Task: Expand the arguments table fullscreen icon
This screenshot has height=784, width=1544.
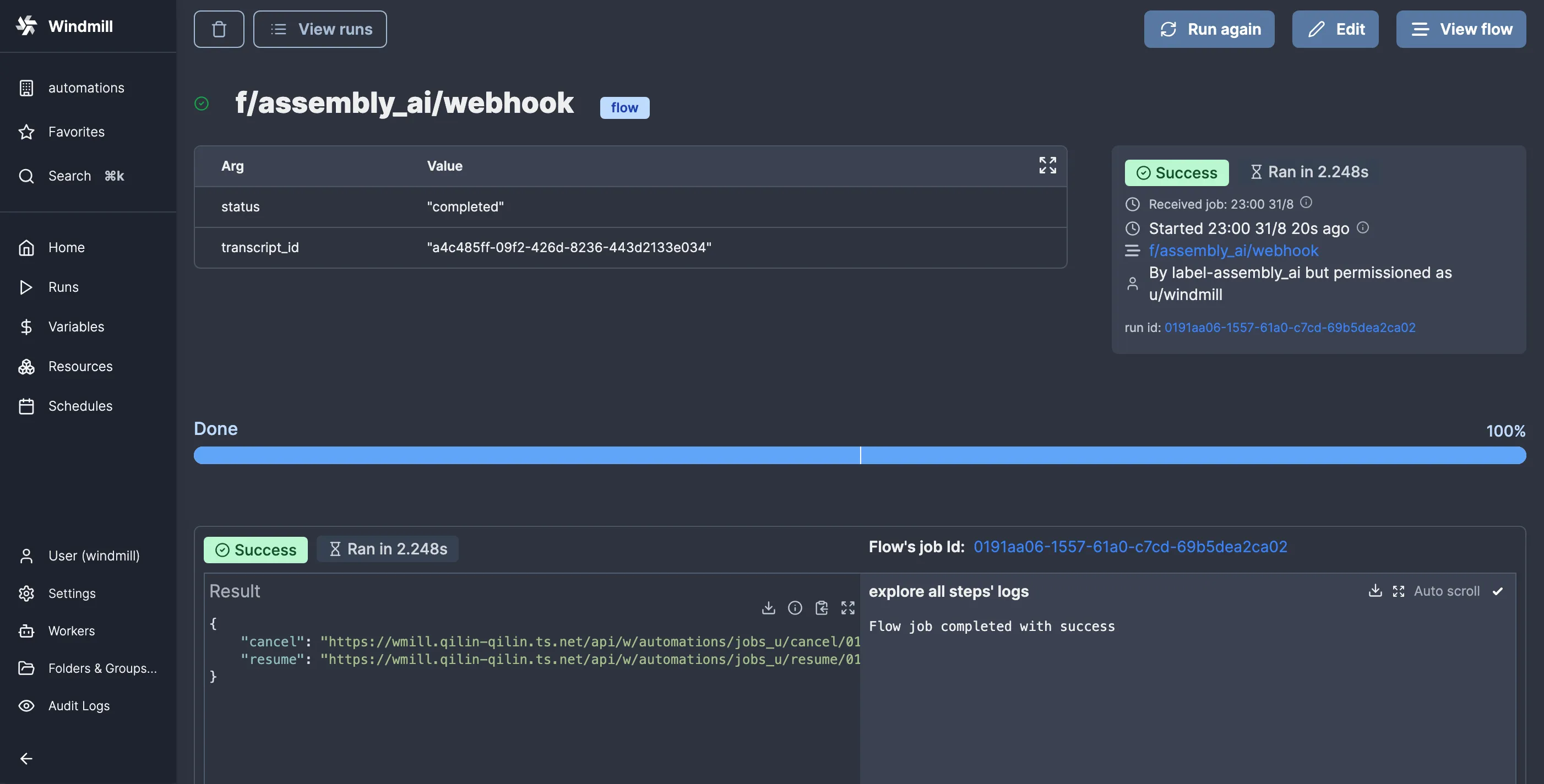Action: [x=1047, y=165]
